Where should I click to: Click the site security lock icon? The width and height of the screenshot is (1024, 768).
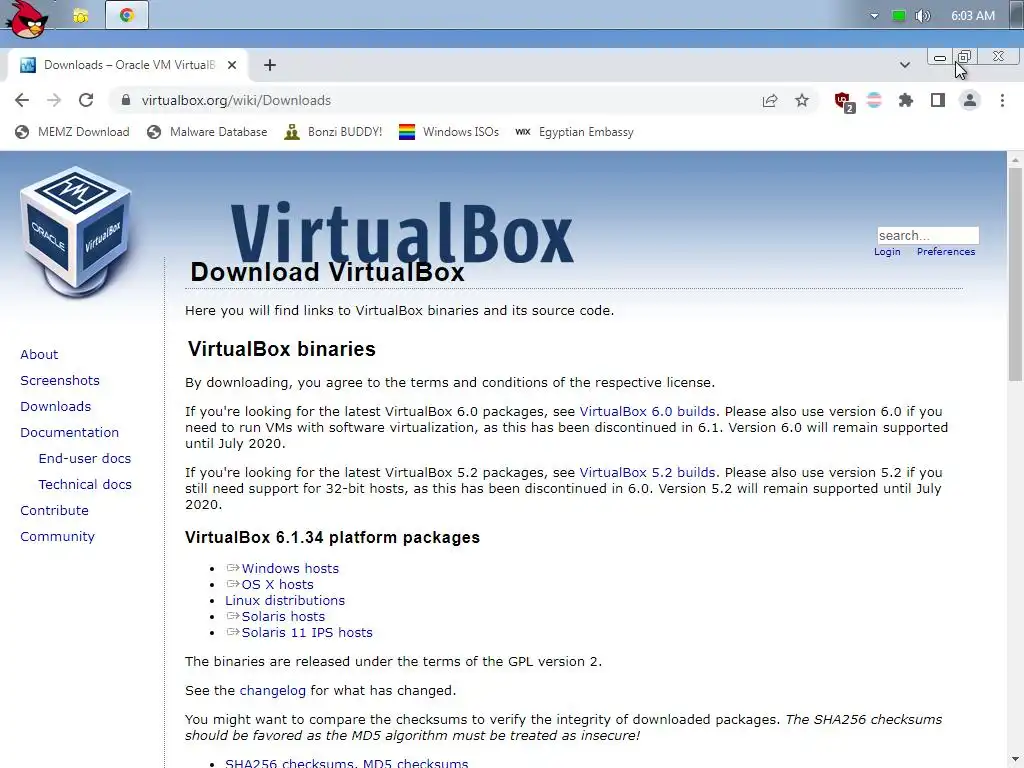[126, 100]
